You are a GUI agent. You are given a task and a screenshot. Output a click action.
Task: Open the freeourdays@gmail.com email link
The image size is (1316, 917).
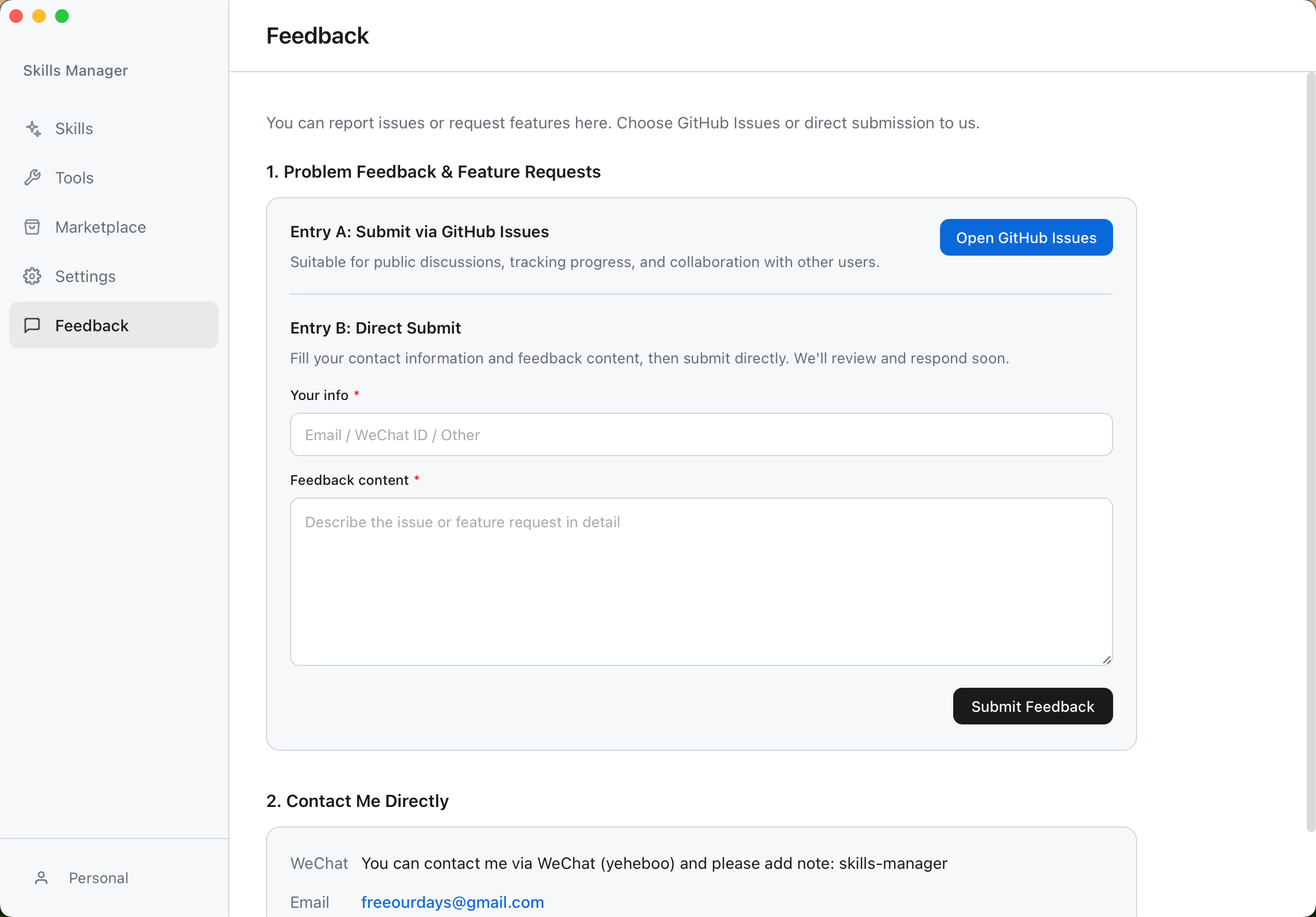click(452, 902)
